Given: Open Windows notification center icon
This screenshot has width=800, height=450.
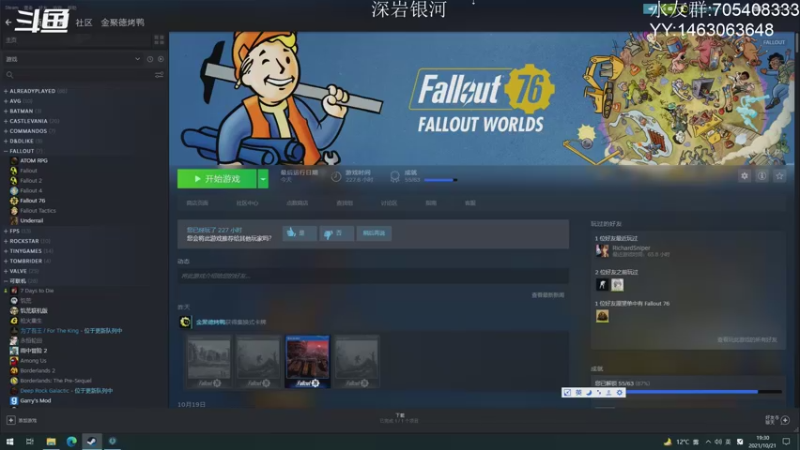Looking at the screenshot, I should click(786, 441).
